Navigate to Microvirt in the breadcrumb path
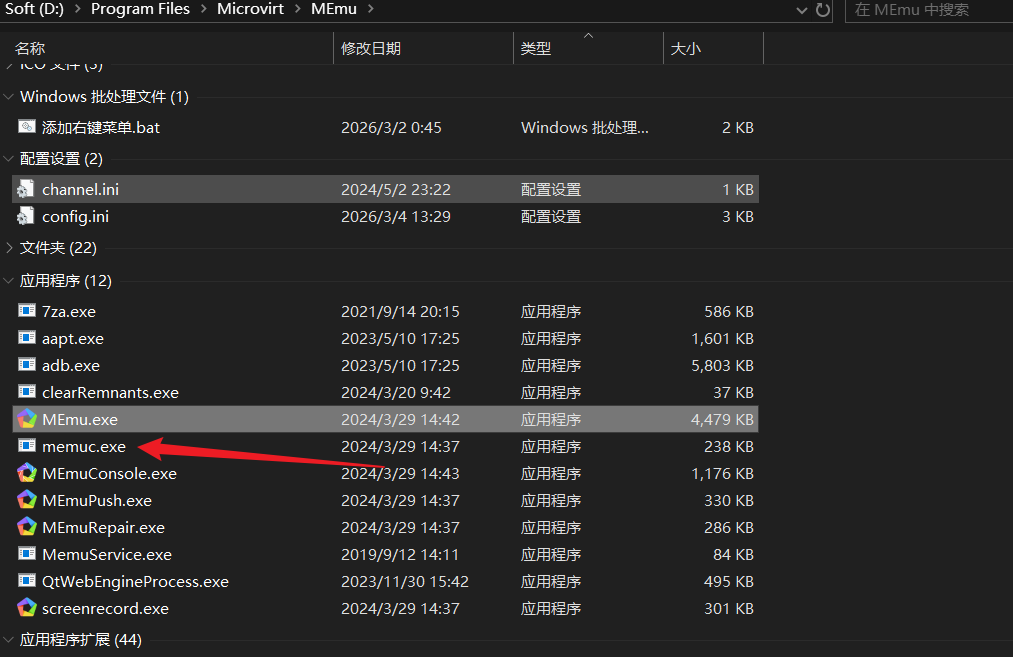Image resolution: width=1013 pixels, height=657 pixels. point(250,9)
